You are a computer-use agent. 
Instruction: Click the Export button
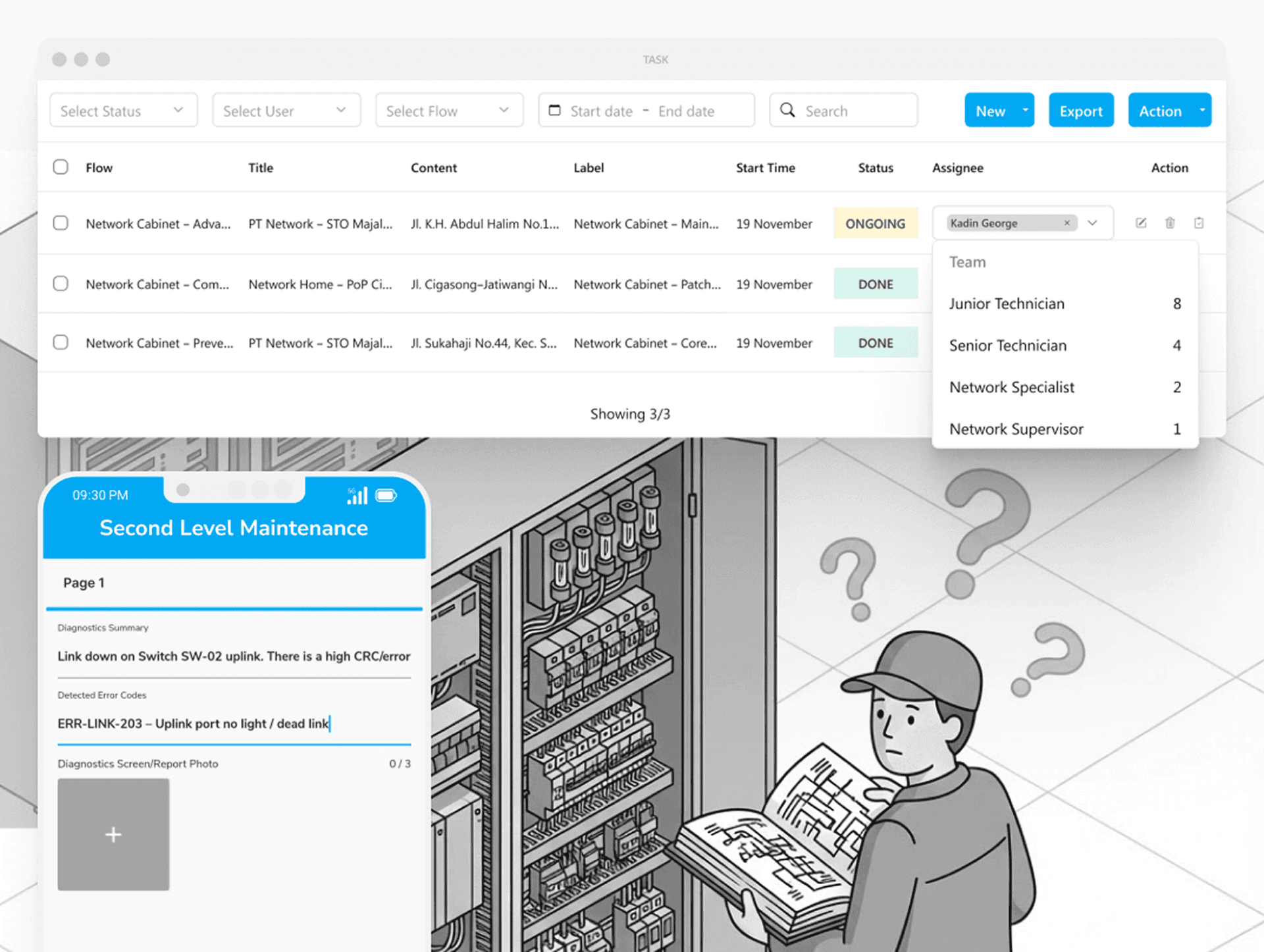coord(1080,111)
